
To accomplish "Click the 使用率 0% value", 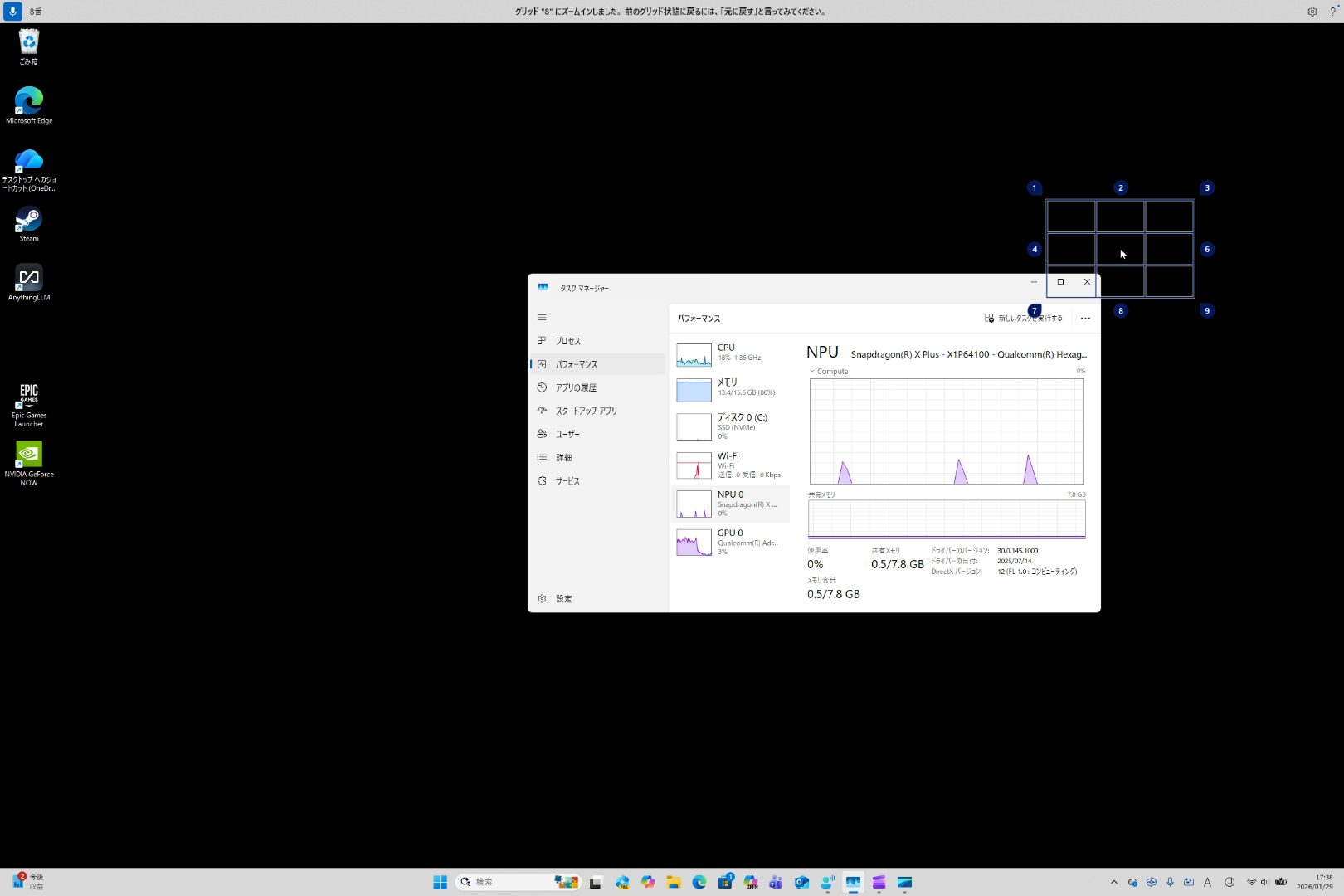I will [x=815, y=564].
